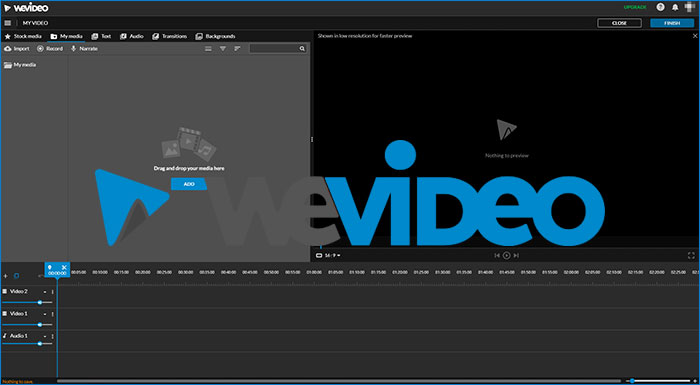Click Narrate with the microphone icon

pos(84,49)
